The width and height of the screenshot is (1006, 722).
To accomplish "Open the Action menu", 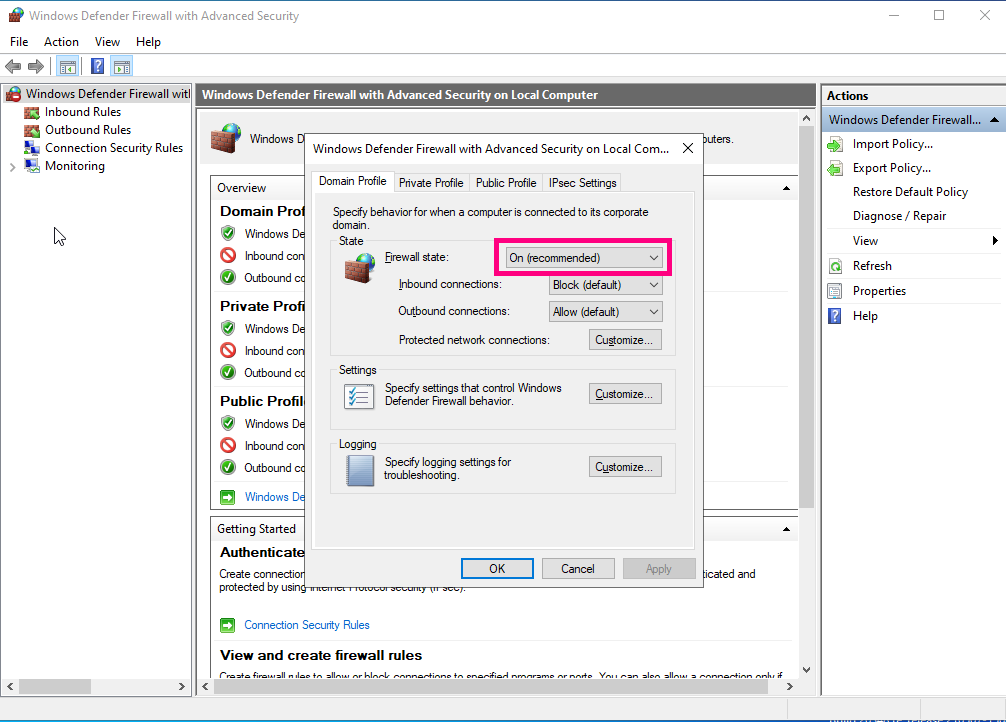I will pyautogui.click(x=61, y=42).
